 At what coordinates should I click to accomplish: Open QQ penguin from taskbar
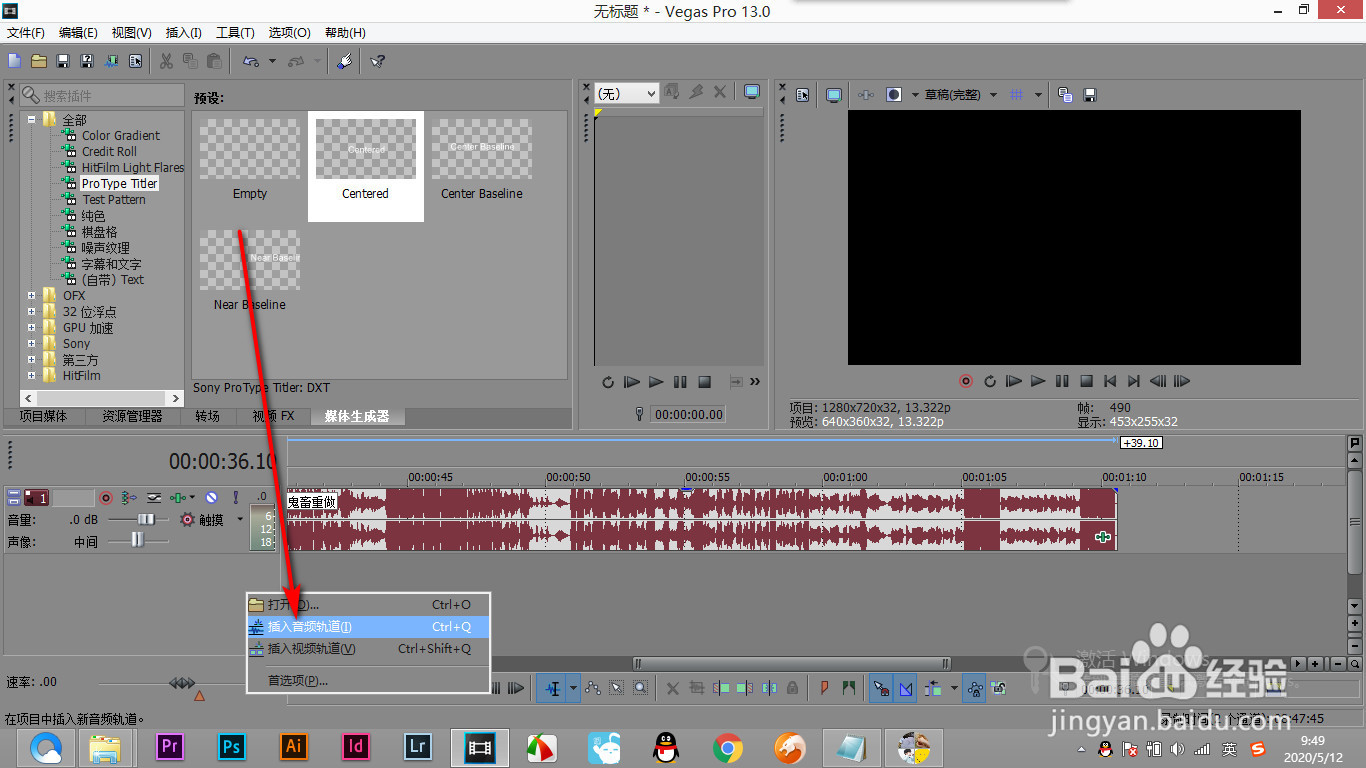tap(666, 746)
